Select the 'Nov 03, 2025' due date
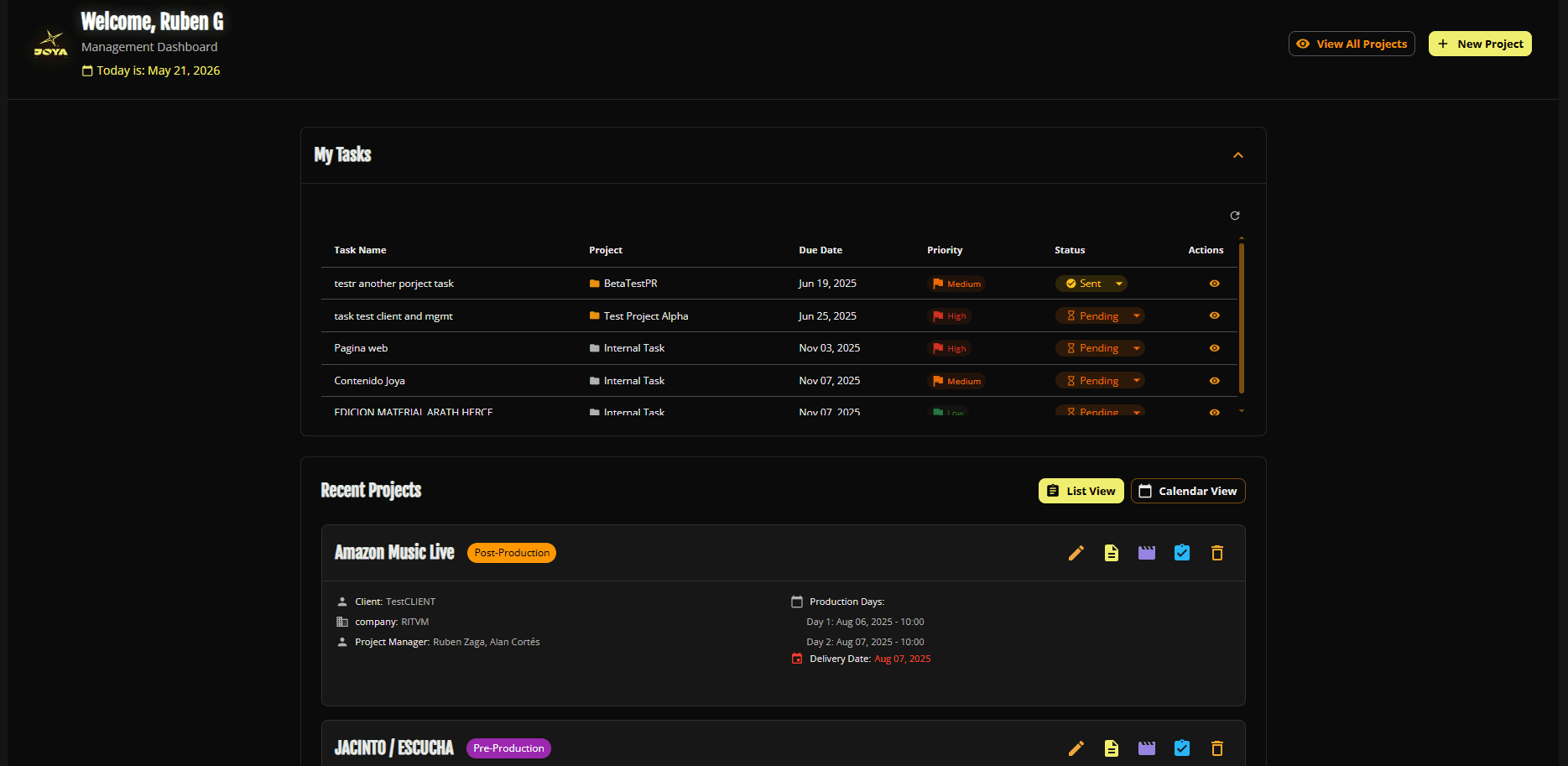The width and height of the screenshot is (1568, 766). [829, 348]
